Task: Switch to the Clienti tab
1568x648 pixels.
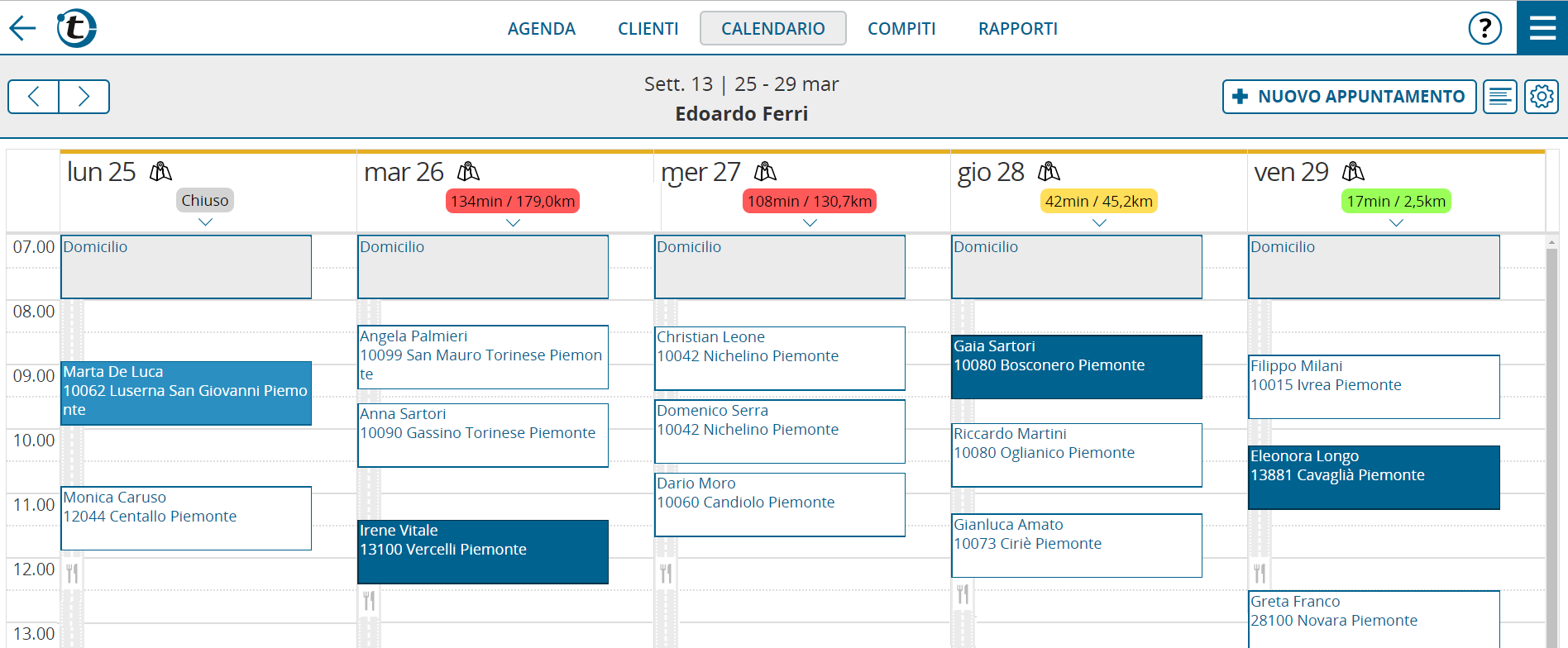Action: click(x=648, y=29)
